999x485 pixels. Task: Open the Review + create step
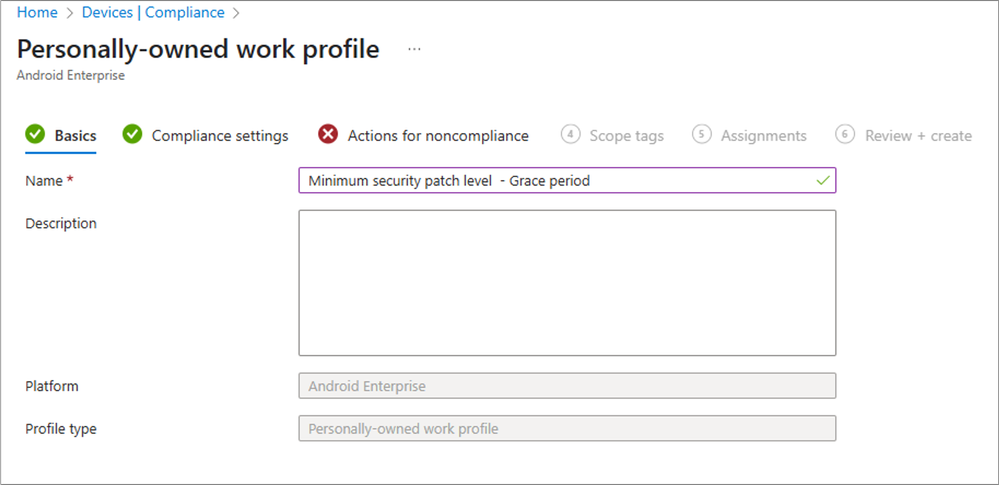(918, 136)
